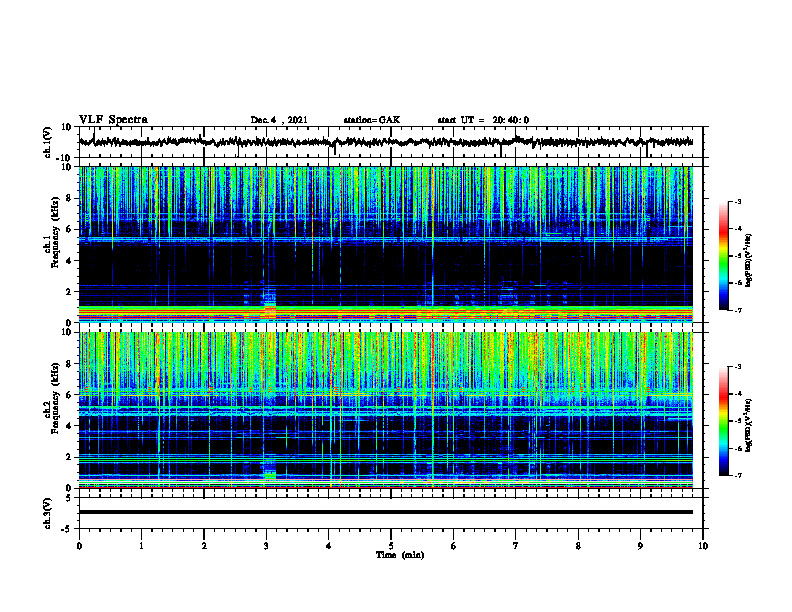792x612 pixels.
Task: Click the "5" tick on ch.3(V) axis
Action: coord(69,498)
